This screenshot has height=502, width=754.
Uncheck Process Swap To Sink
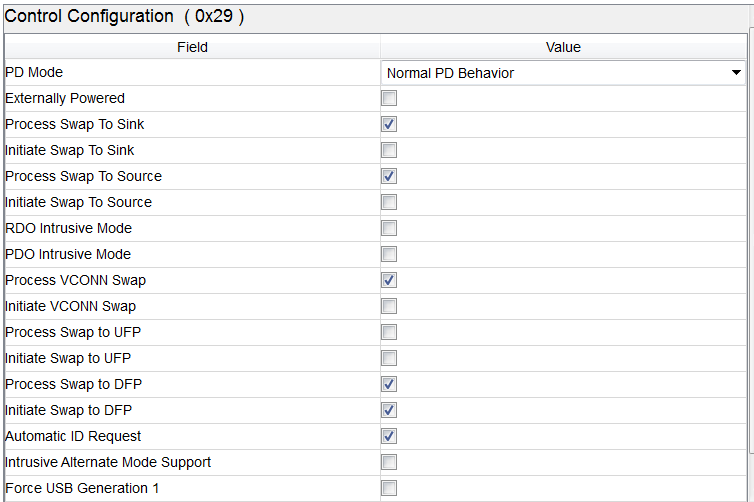coord(389,124)
